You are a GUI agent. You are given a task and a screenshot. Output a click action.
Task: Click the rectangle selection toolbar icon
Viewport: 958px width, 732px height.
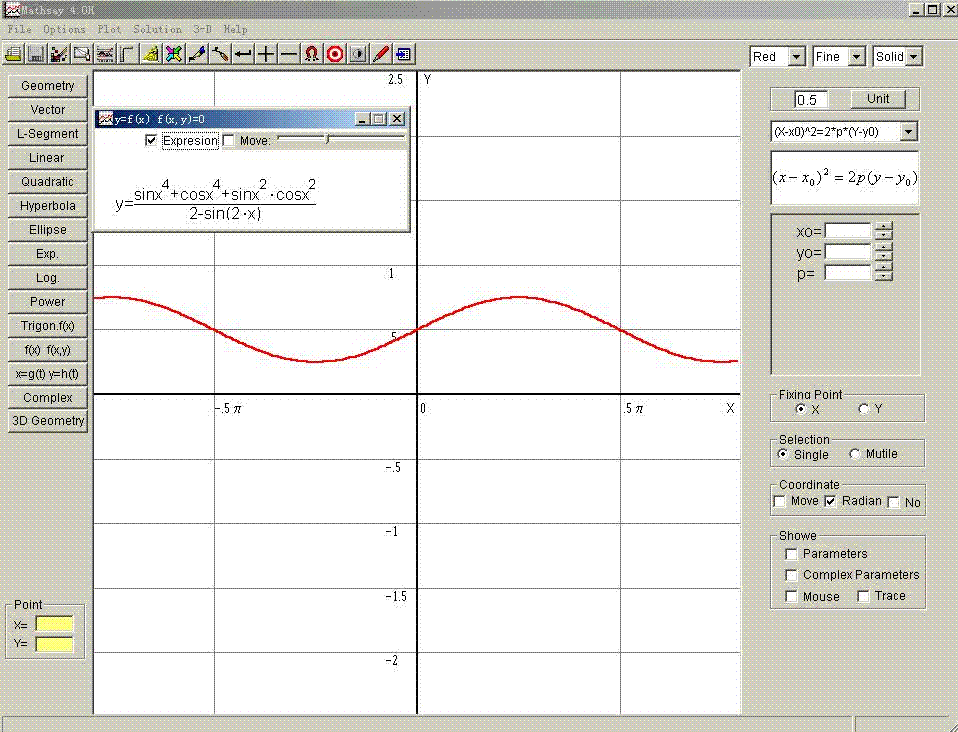[x=82, y=54]
